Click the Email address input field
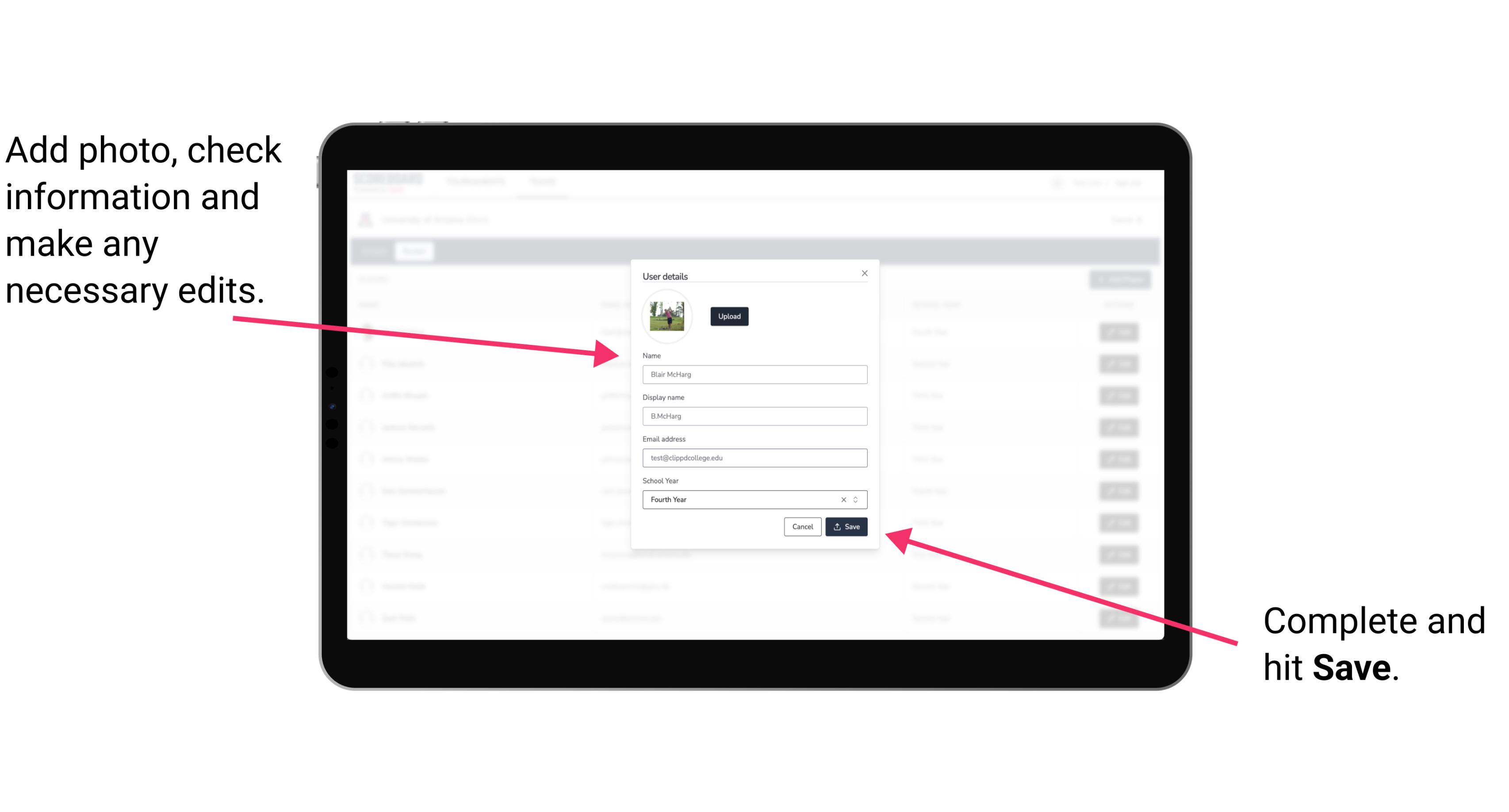Viewport: 1509px width, 812px height. pyautogui.click(x=755, y=457)
